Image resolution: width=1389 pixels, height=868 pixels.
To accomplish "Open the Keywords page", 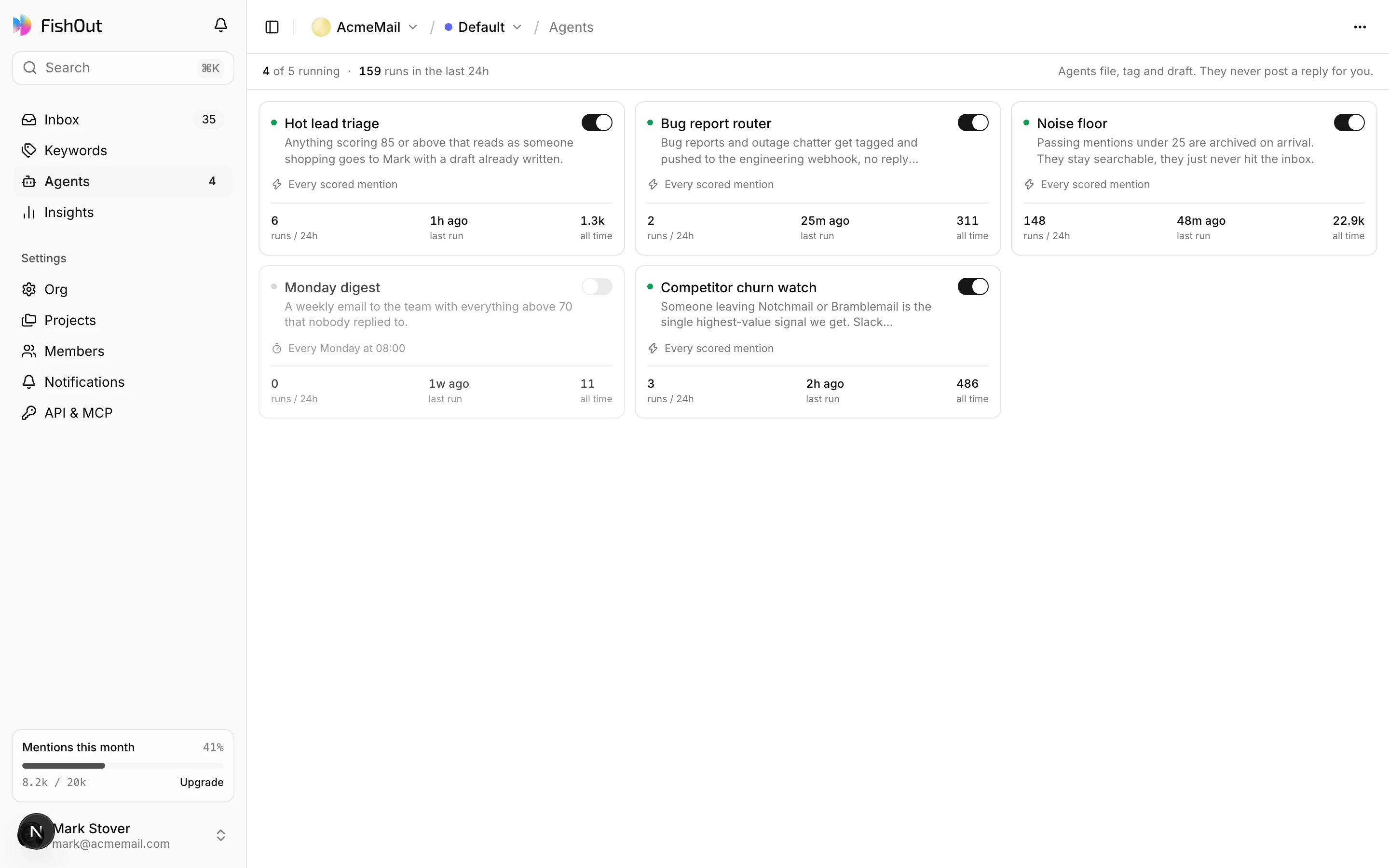I will click(x=123, y=150).
